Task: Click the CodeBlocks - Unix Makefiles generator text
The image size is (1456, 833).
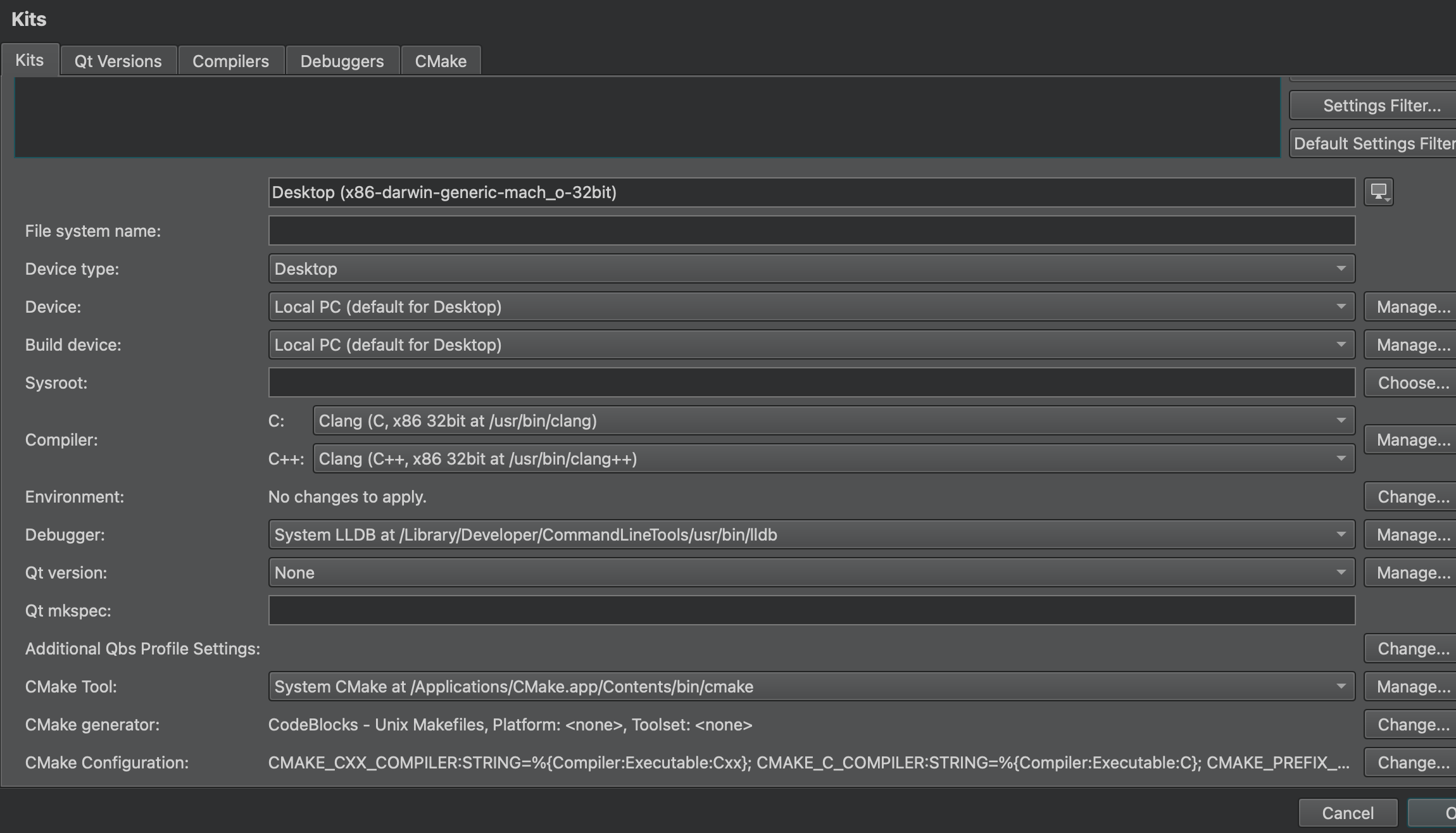Action: tap(510, 725)
